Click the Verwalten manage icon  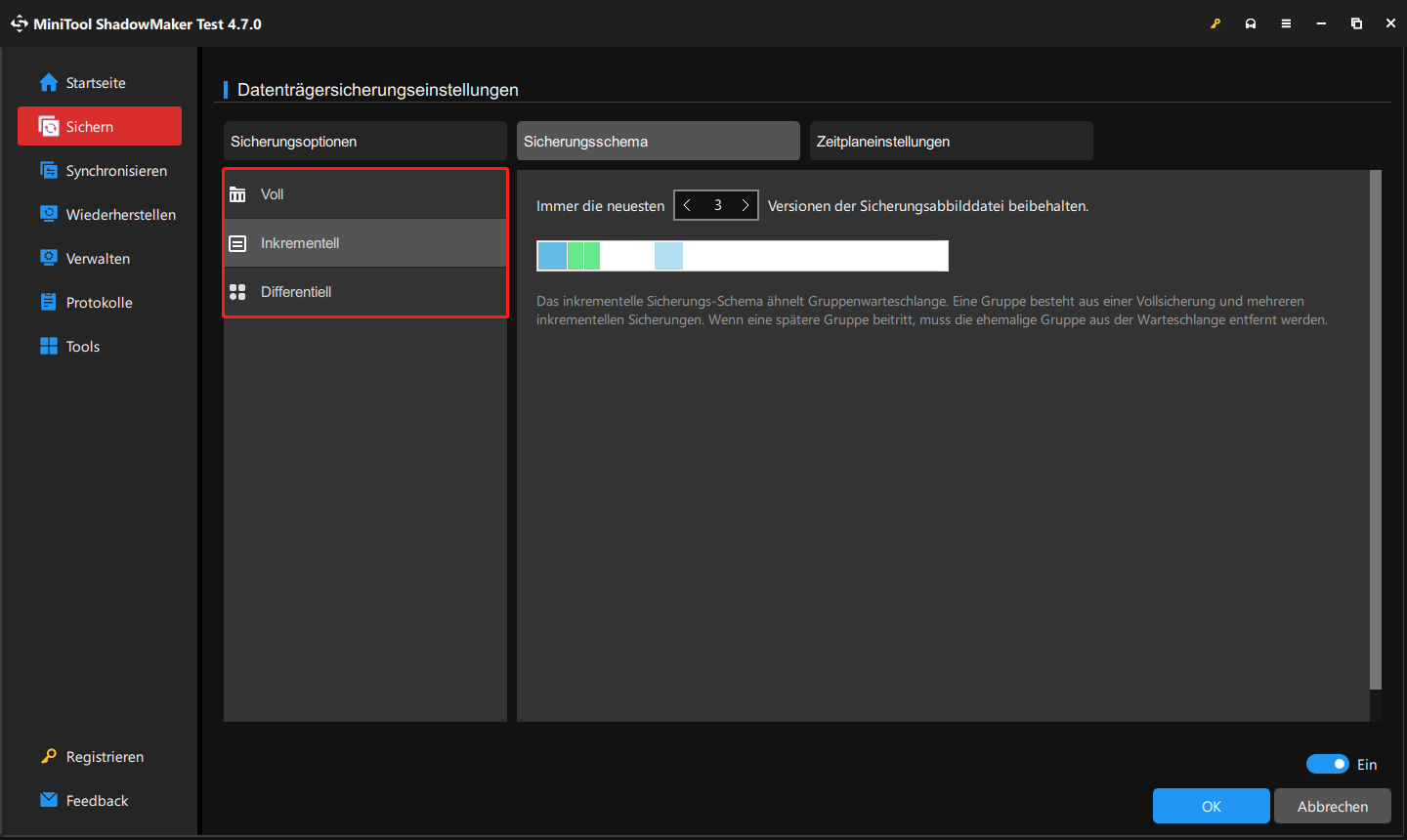49,258
